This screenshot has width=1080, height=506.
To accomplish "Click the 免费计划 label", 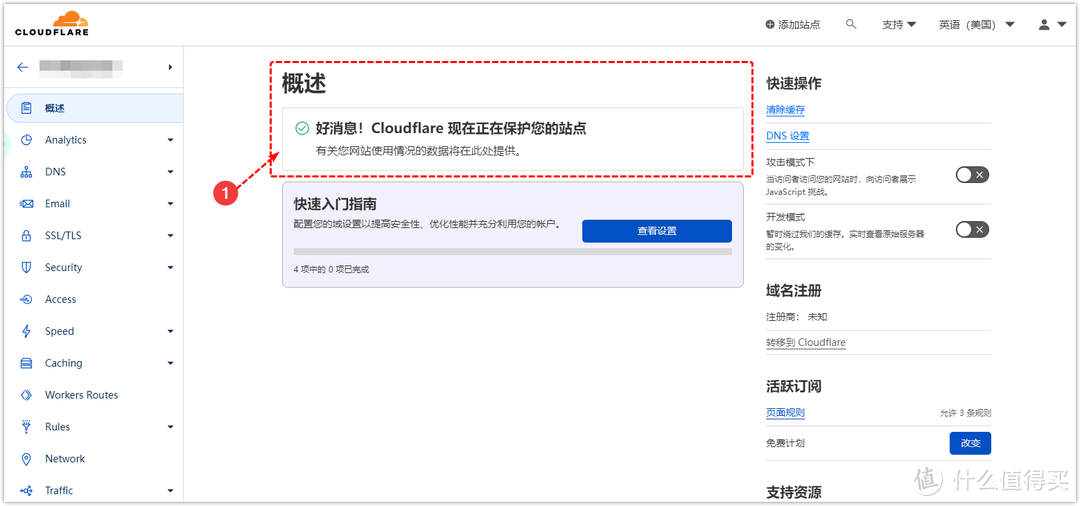I will coord(785,443).
